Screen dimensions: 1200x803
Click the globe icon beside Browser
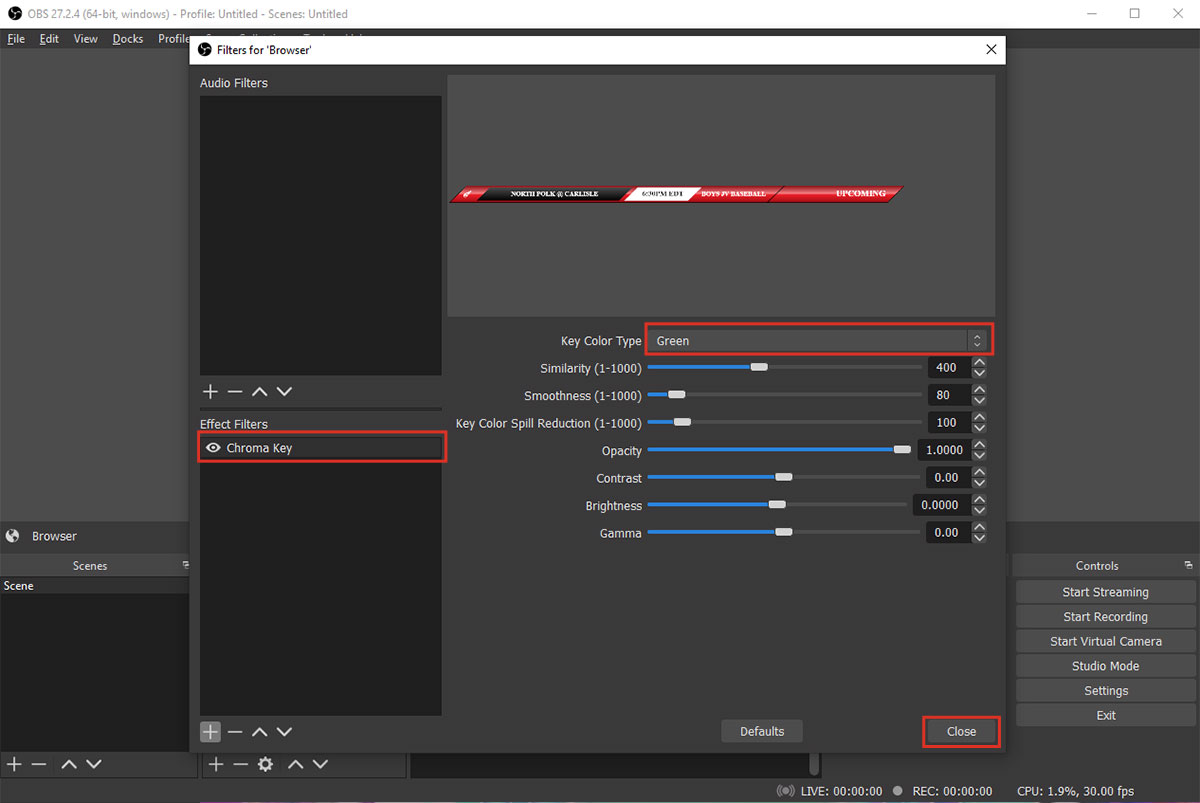point(13,536)
